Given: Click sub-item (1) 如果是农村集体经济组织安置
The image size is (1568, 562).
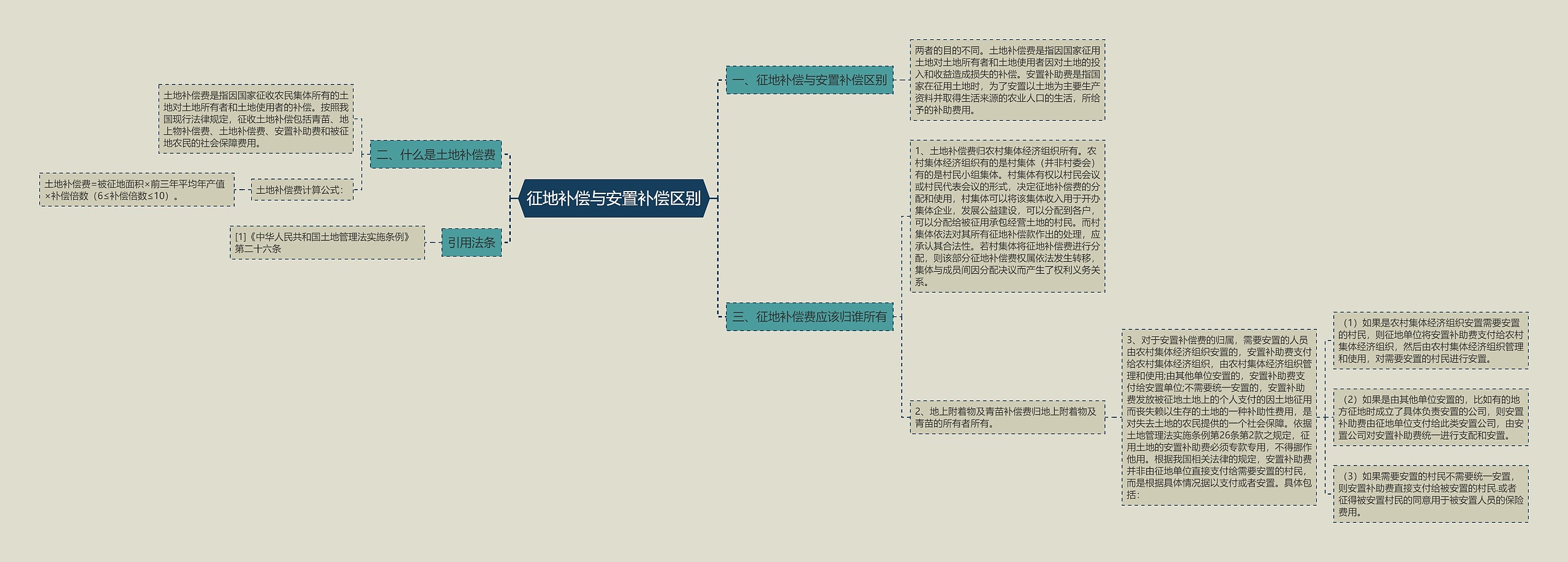Looking at the screenshot, I should [1430, 340].
